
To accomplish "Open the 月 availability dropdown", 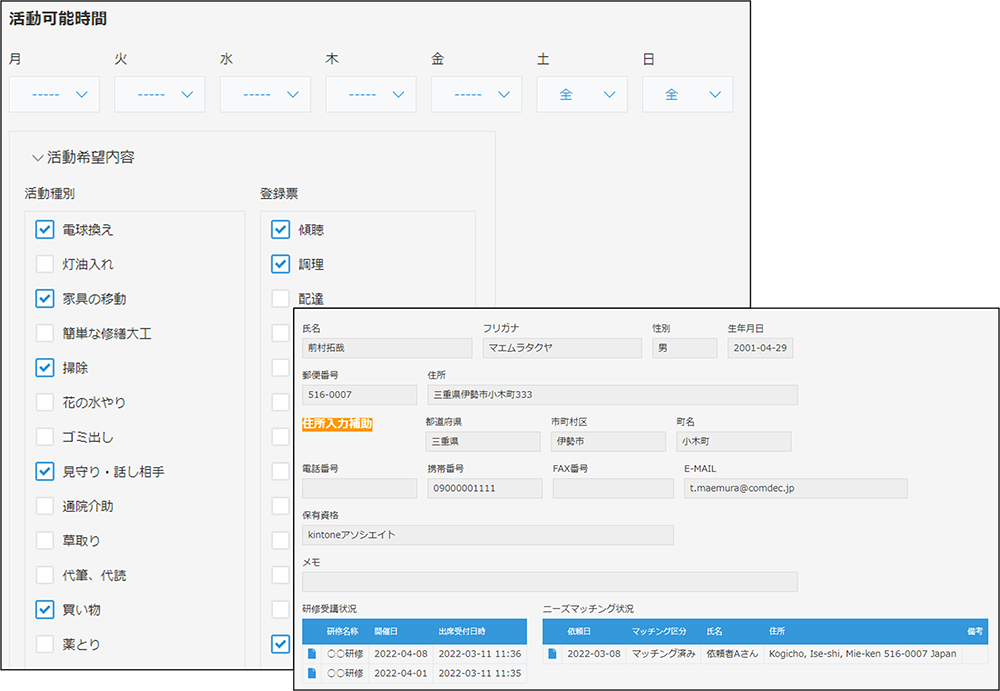I will [x=54, y=94].
